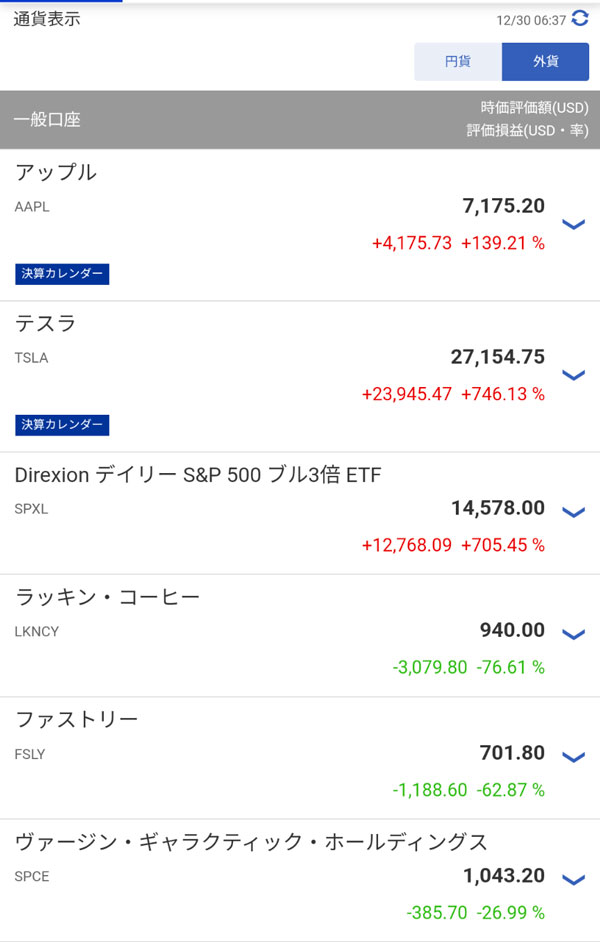The width and height of the screenshot is (600, 942).
Task: Open the テスラ stock name
Action: pos(46,324)
